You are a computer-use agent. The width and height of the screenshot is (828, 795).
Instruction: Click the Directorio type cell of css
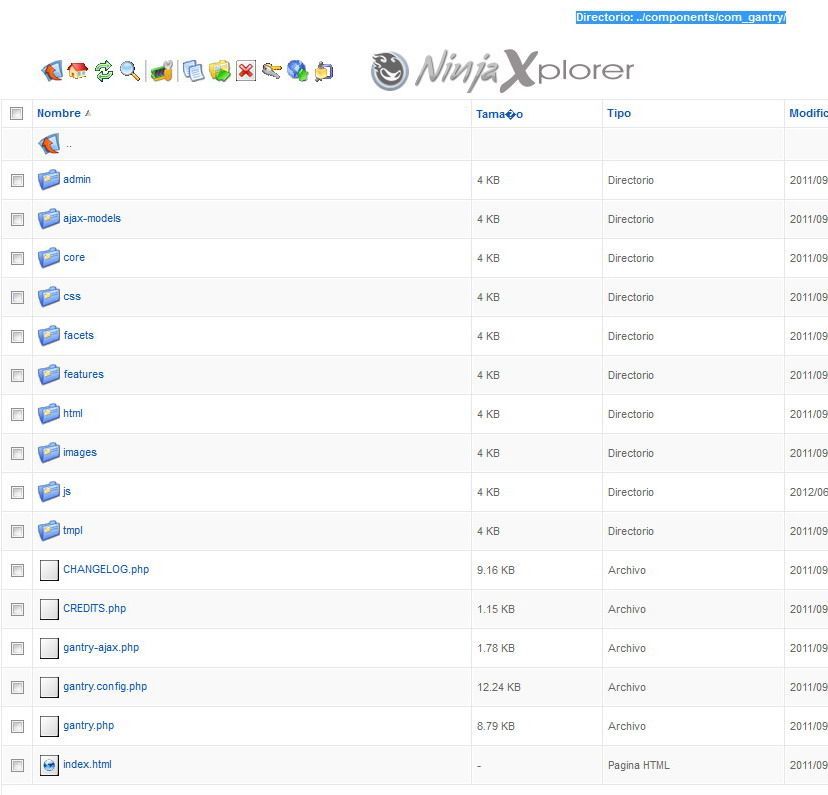(x=631, y=297)
